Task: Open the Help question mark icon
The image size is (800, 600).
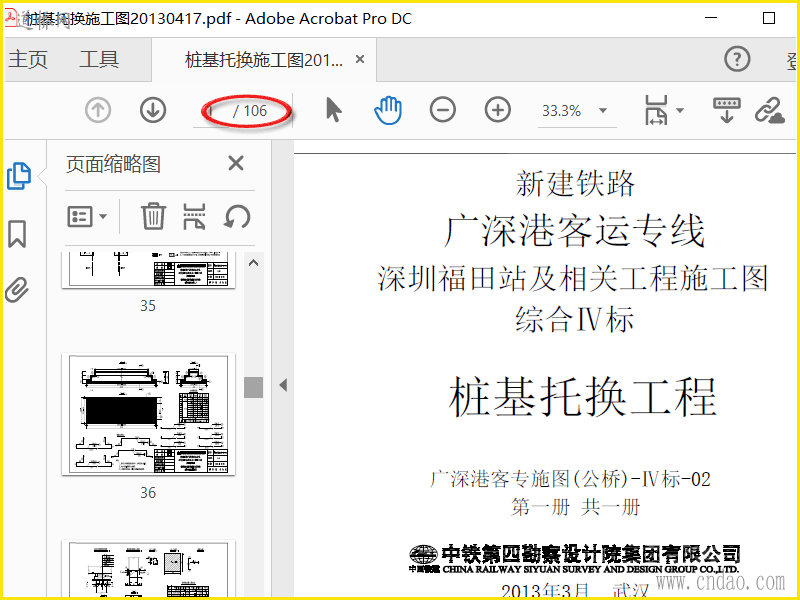Action: (x=737, y=59)
